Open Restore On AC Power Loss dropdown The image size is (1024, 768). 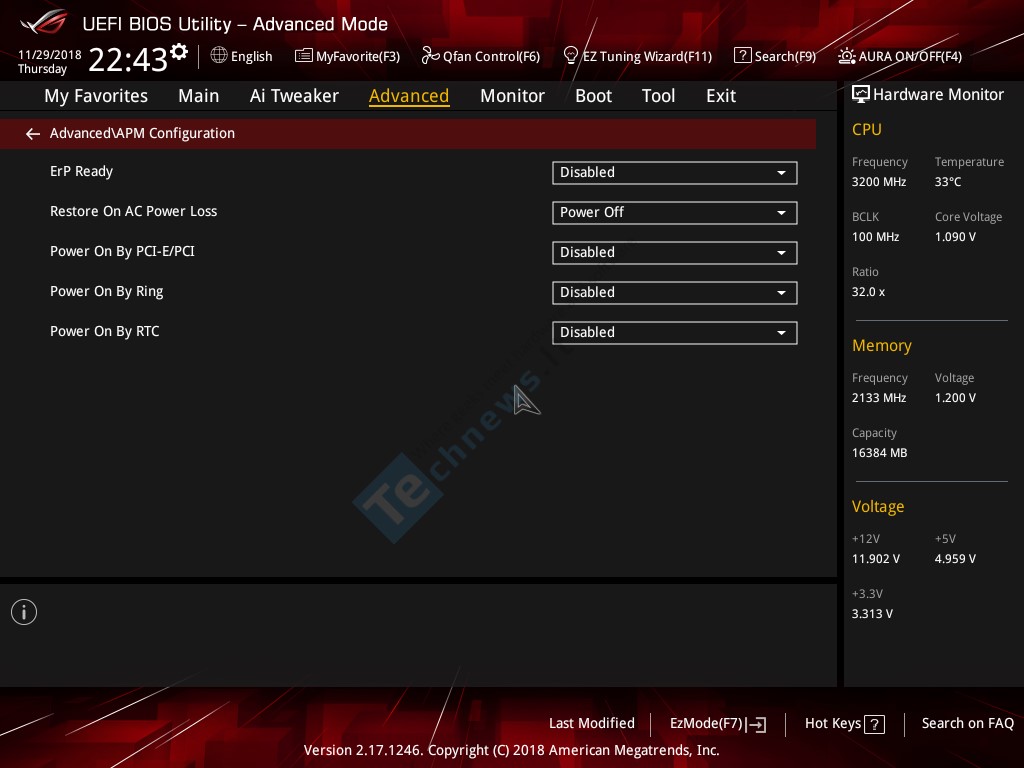point(675,213)
